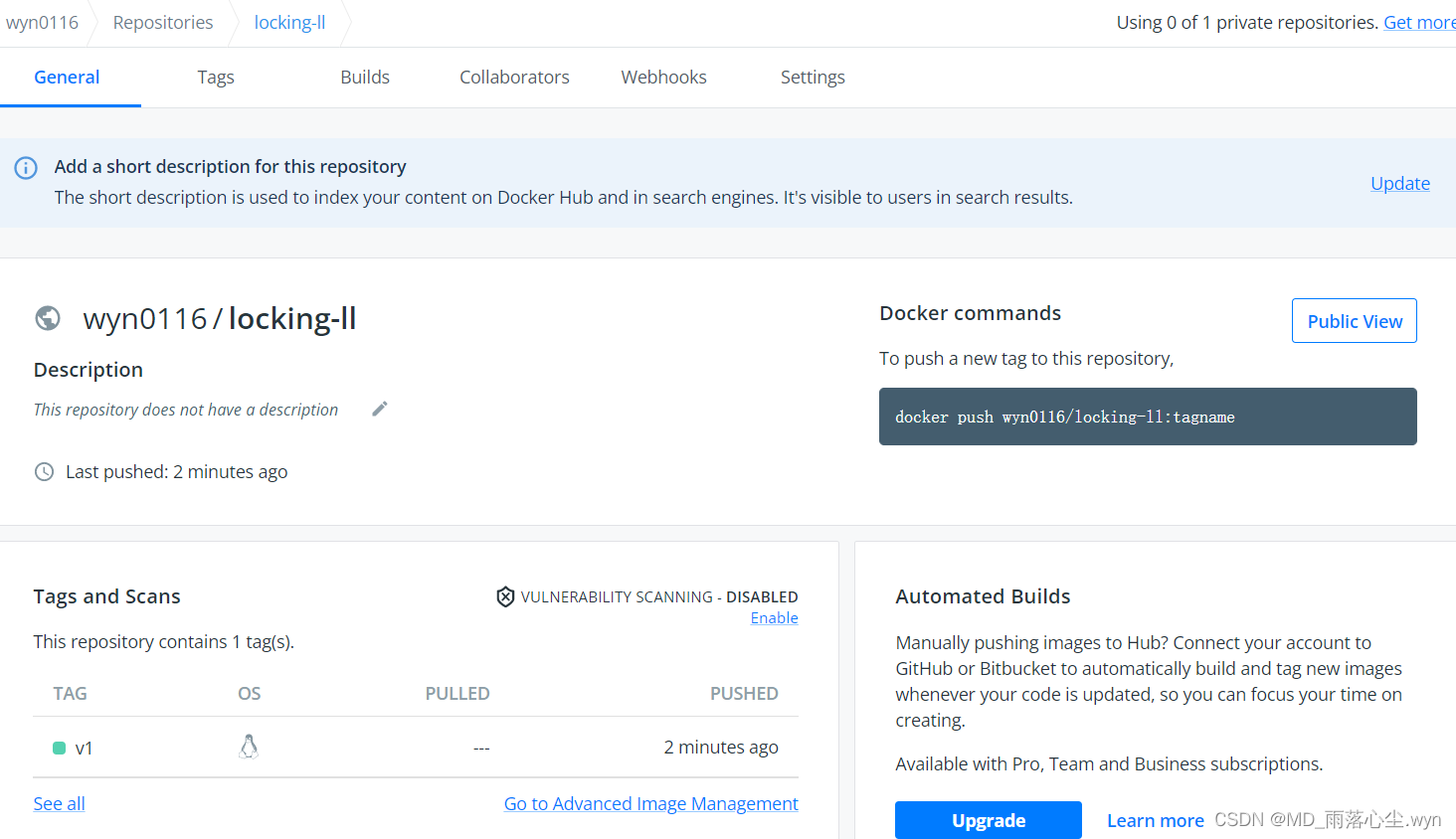Click the docker push command box
The image size is (1456, 839).
point(1148,417)
